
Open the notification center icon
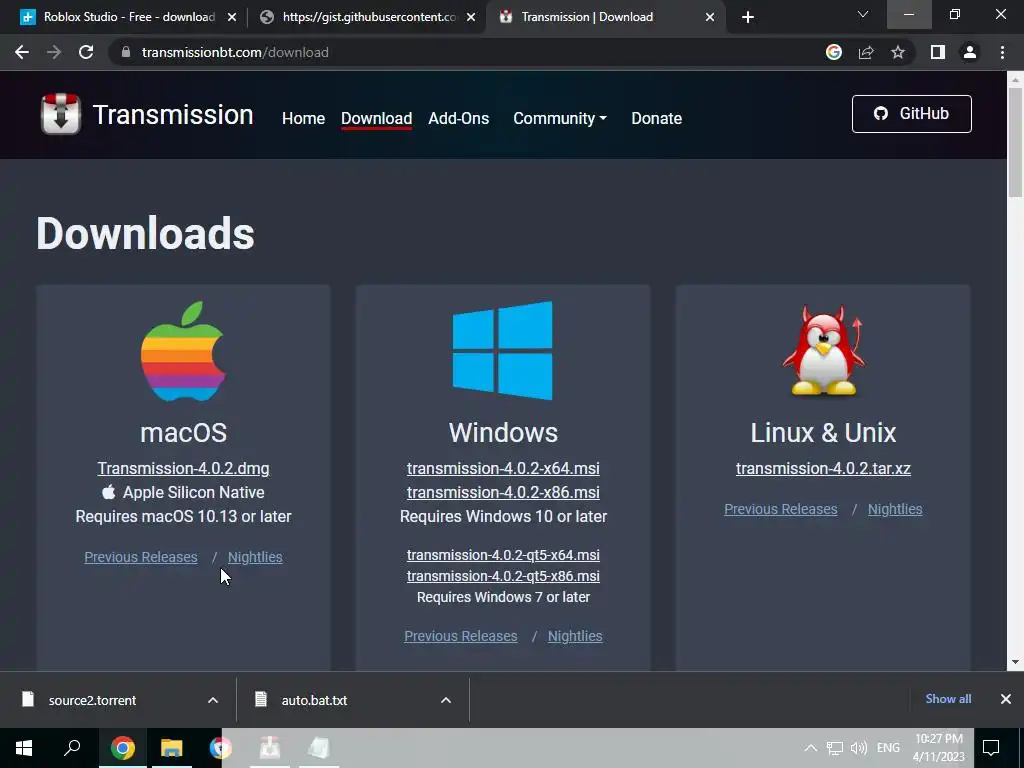tap(991, 748)
